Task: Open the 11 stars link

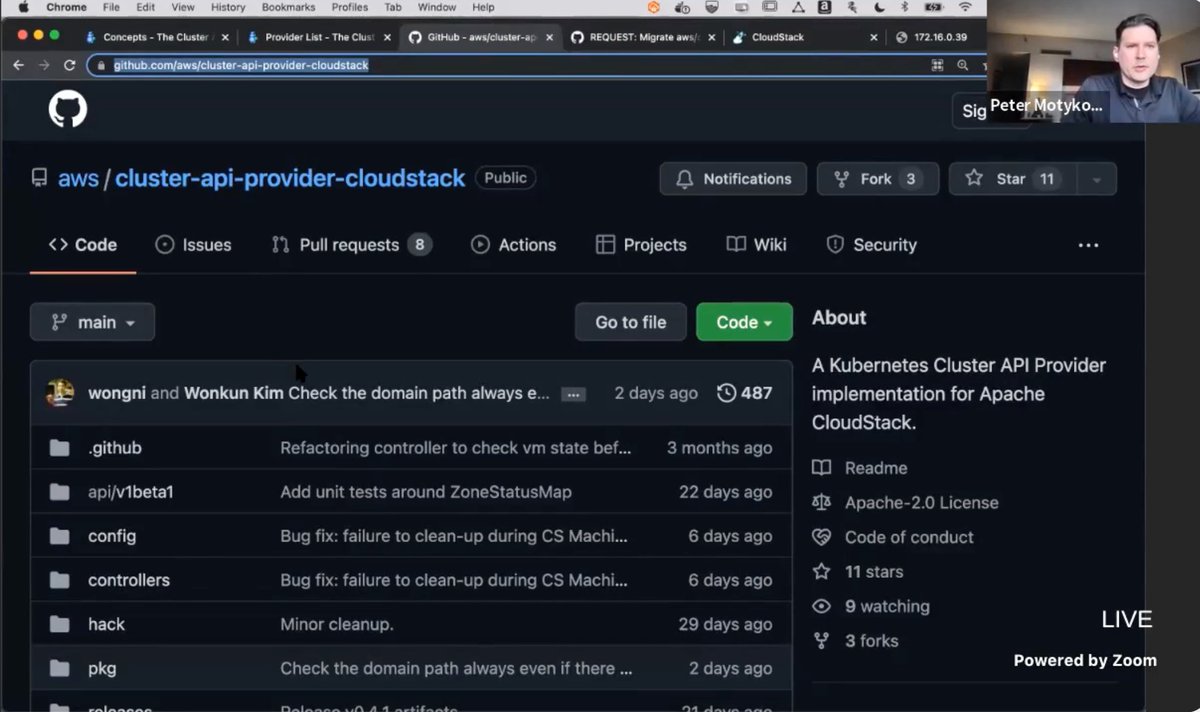Action: (x=874, y=572)
